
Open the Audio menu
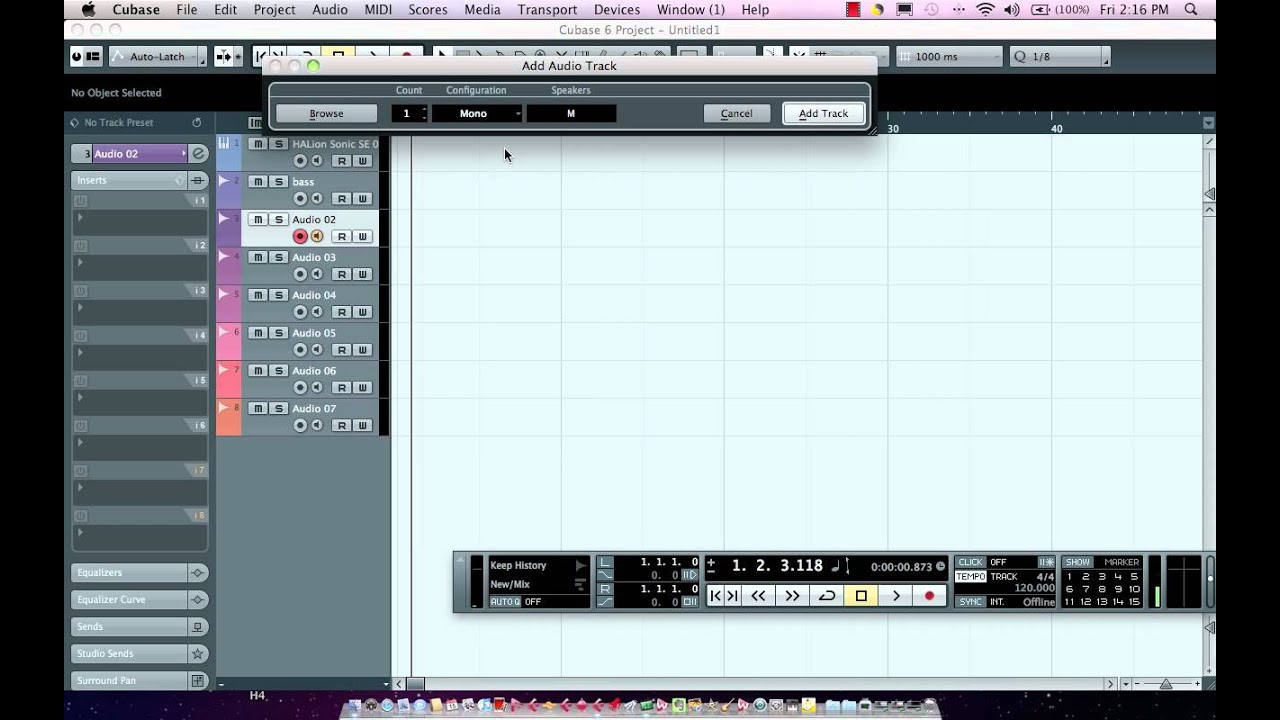(x=329, y=10)
